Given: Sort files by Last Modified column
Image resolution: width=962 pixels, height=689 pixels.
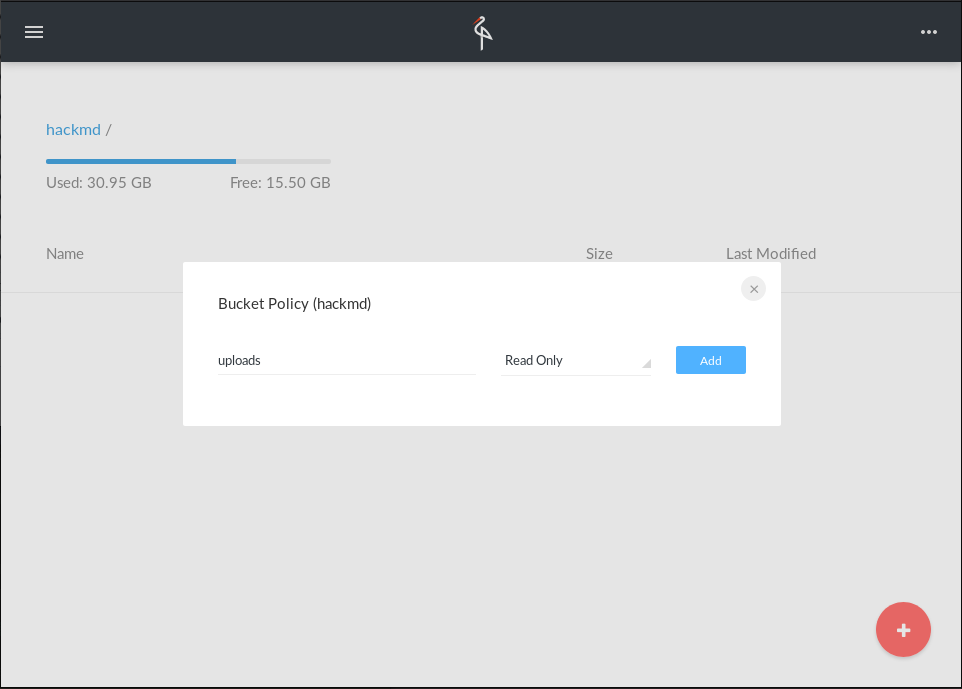Looking at the screenshot, I should 770,254.
